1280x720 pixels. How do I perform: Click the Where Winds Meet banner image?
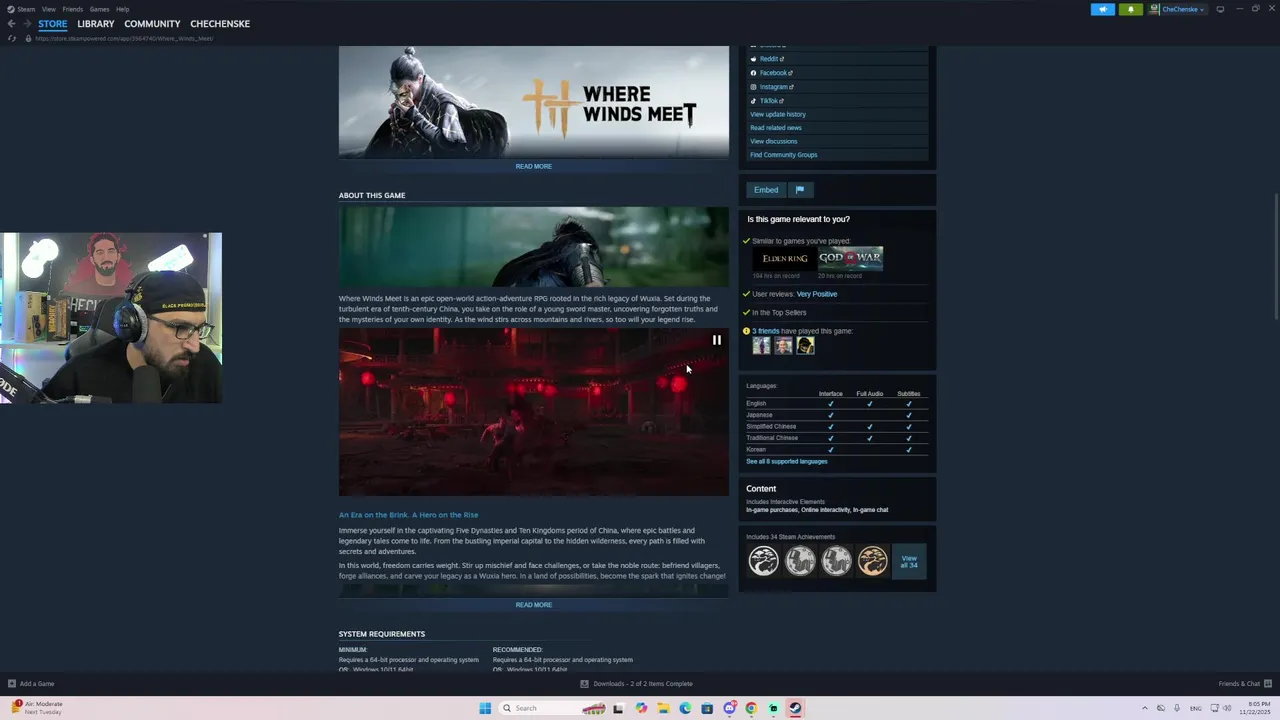[x=534, y=101]
